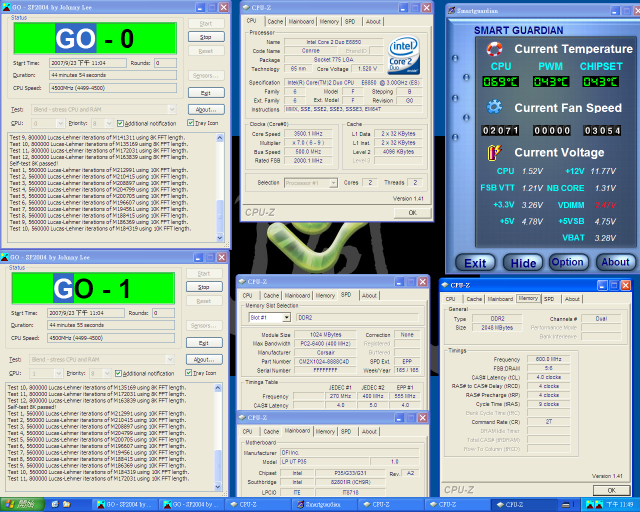Switch to first GO - SP2004 taskbar button
Viewport: 640px width, 512px height.
pyautogui.click(x=124, y=505)
